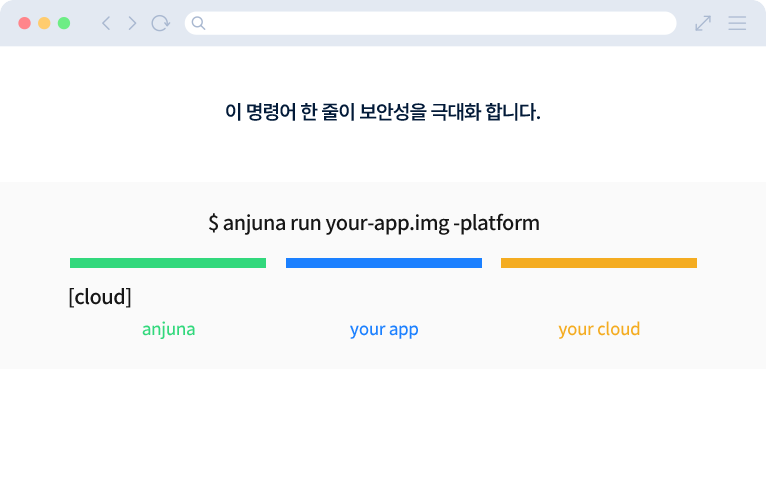Click the yellow minimize window dot
This screenshot has width=766, height=490.
[44, 23]
